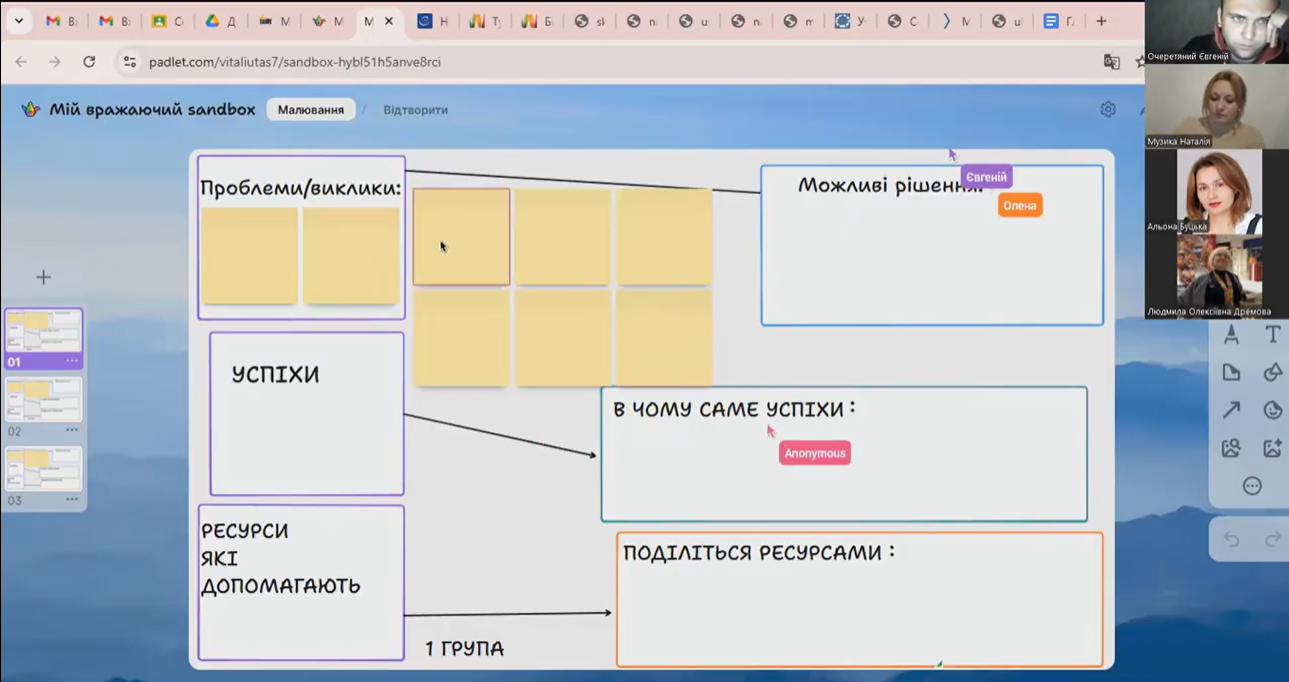Open the image search tool
Viewport: 1289px width, 682px height.
point(1231,448)
